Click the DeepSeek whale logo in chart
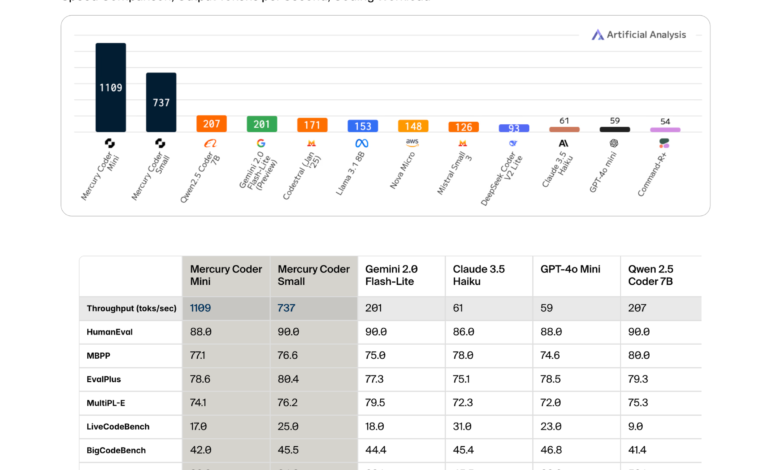This screenshot has width=780, height=470. point(513,143)
